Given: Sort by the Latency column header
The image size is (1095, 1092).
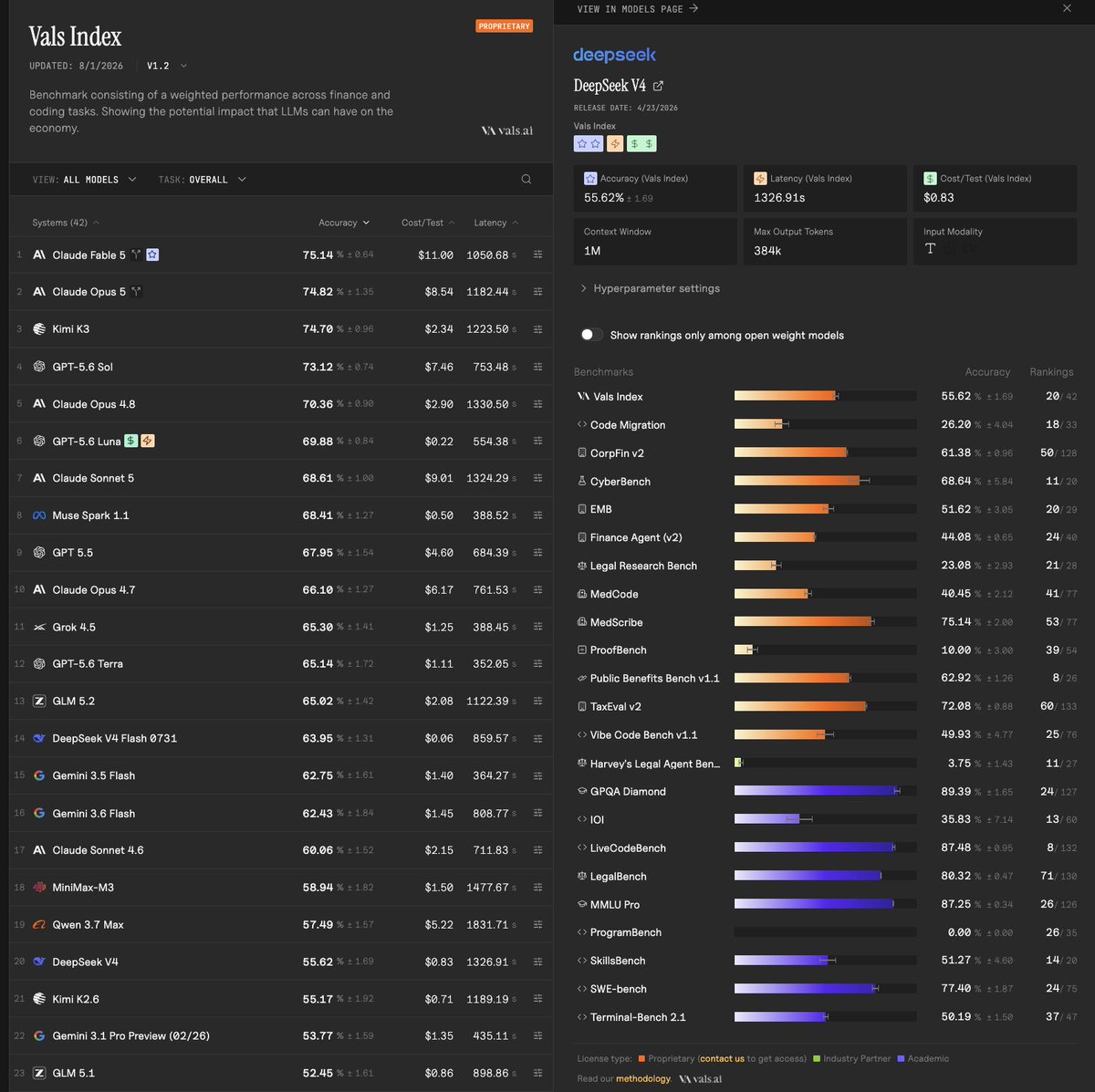Looking at the screenshot, I should click(495, 223).
